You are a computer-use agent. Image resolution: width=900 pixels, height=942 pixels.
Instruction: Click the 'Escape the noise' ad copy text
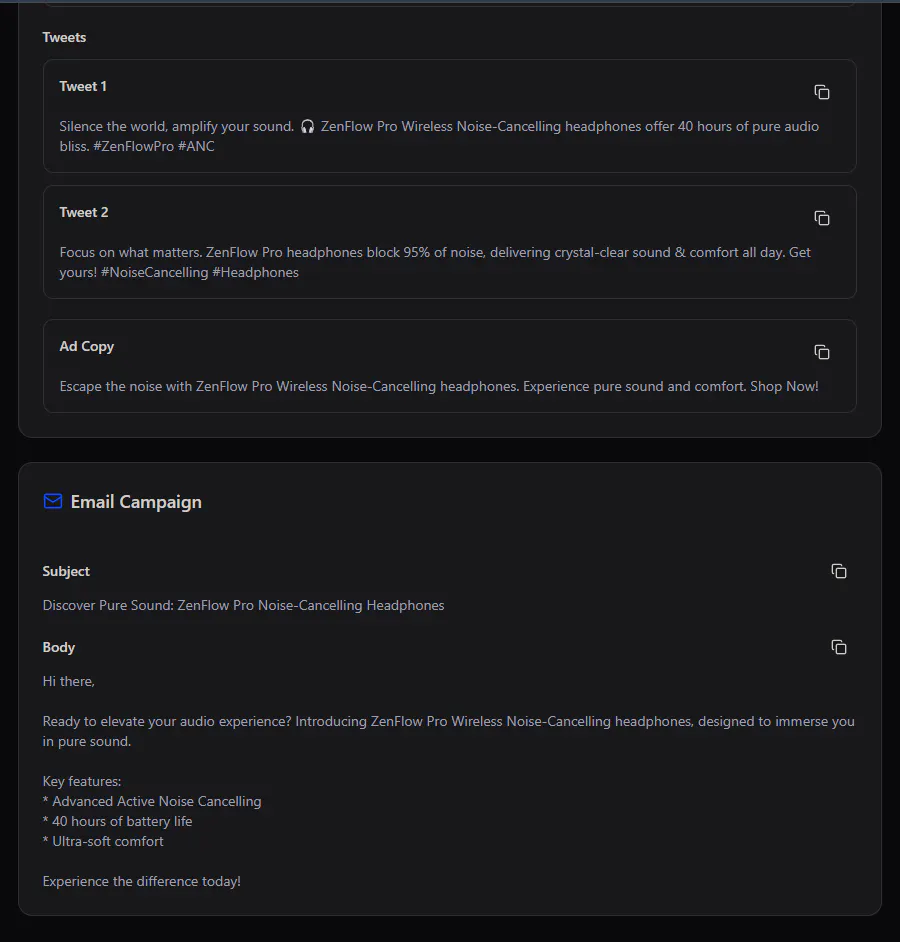tap(439, 386)
